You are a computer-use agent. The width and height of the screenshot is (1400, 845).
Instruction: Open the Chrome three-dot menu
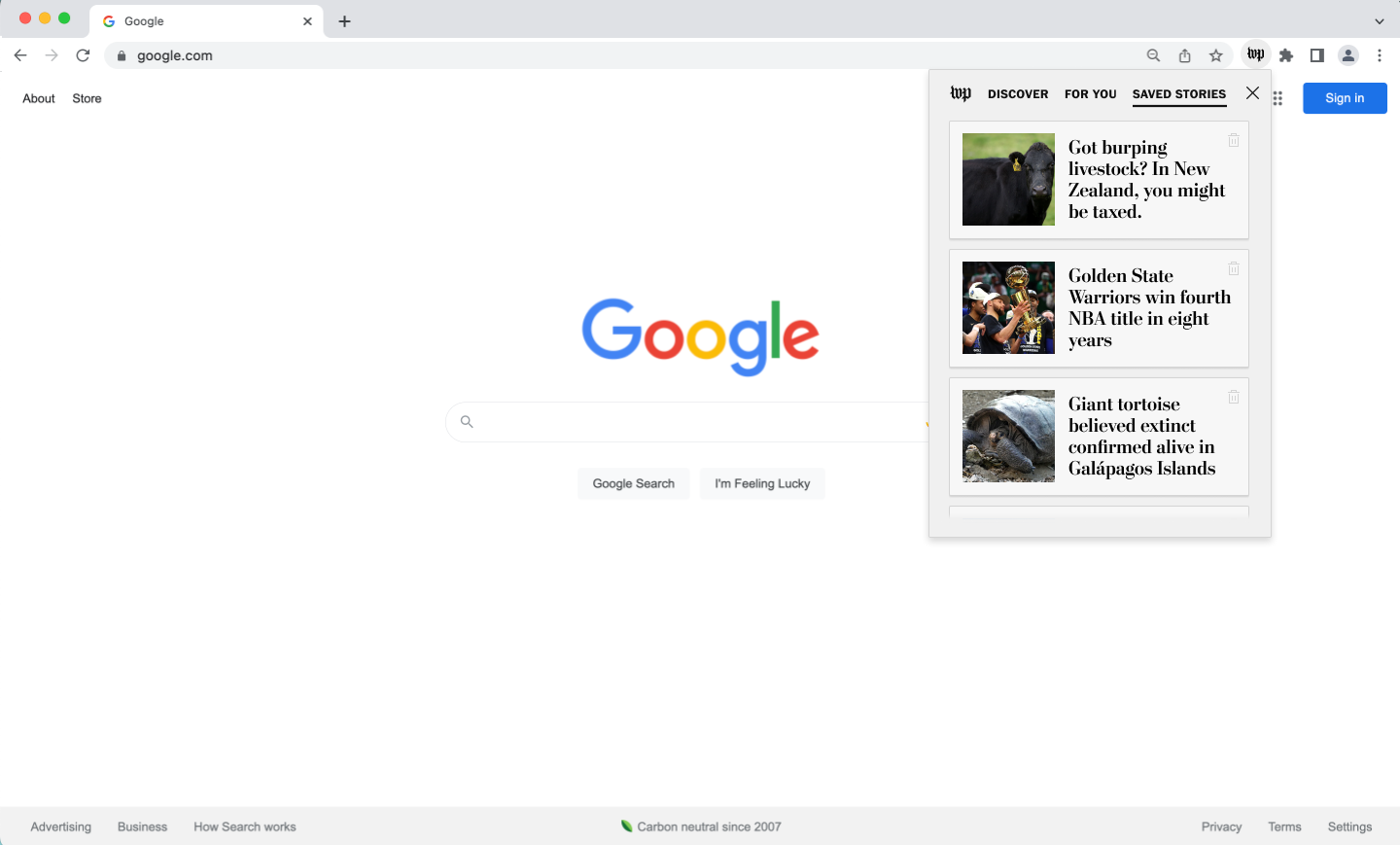tap(1380, 55)
